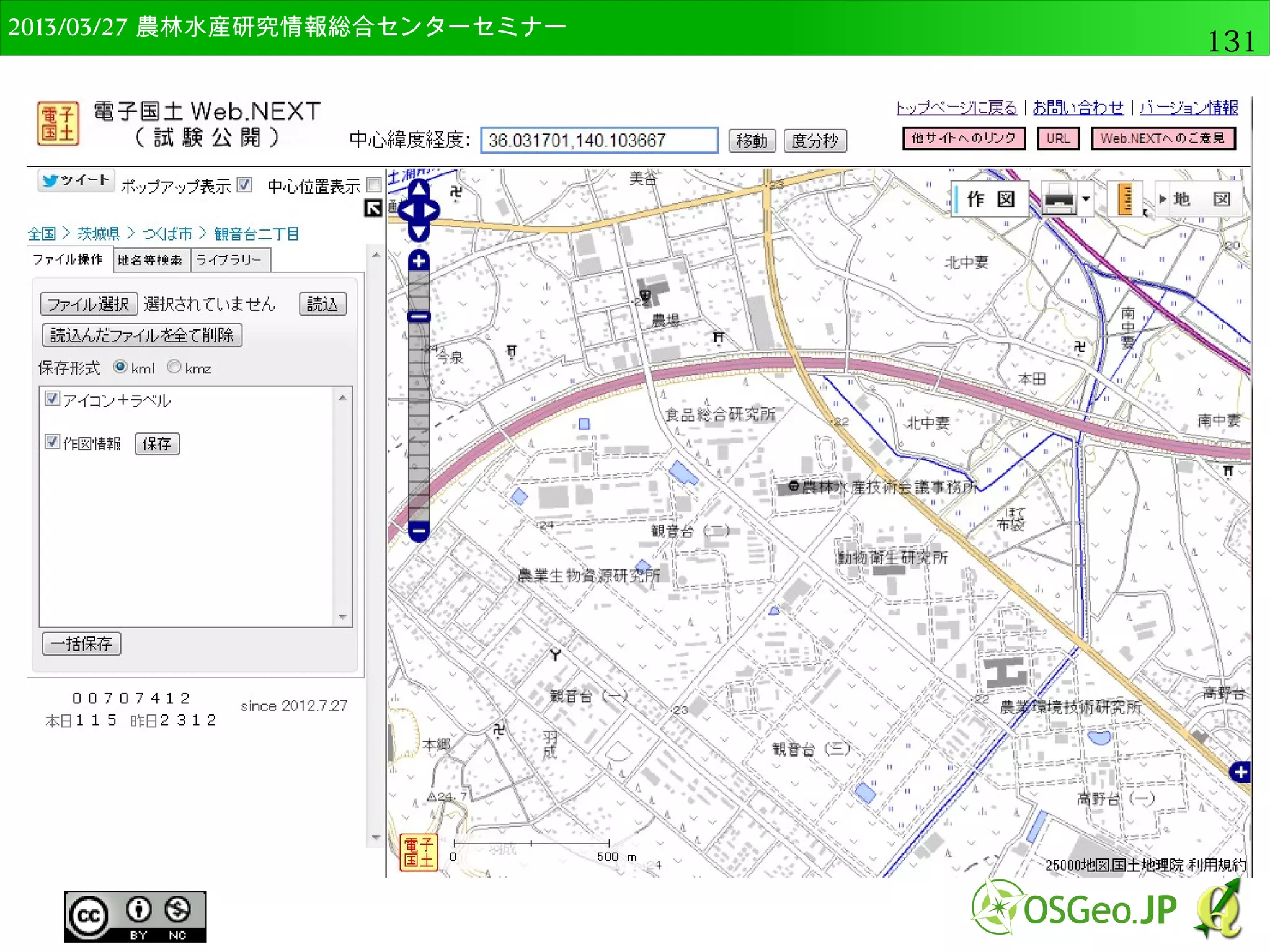The height and width of the screenshot is (952, 1270).
Task: Toggle 中心位置表示 checkbox
Action: click(373, 185)
